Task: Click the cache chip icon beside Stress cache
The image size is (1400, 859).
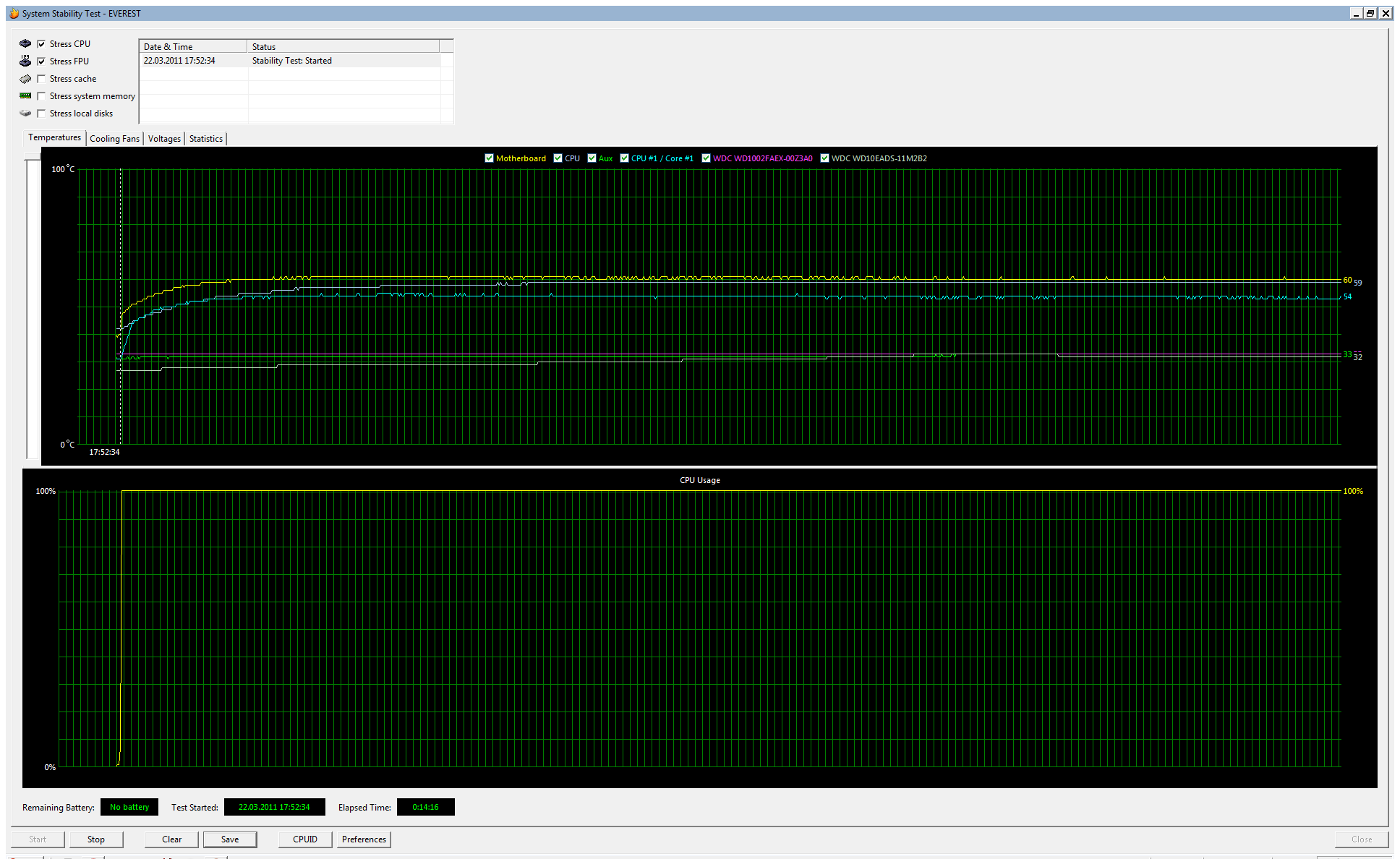Action: [25, 79]
